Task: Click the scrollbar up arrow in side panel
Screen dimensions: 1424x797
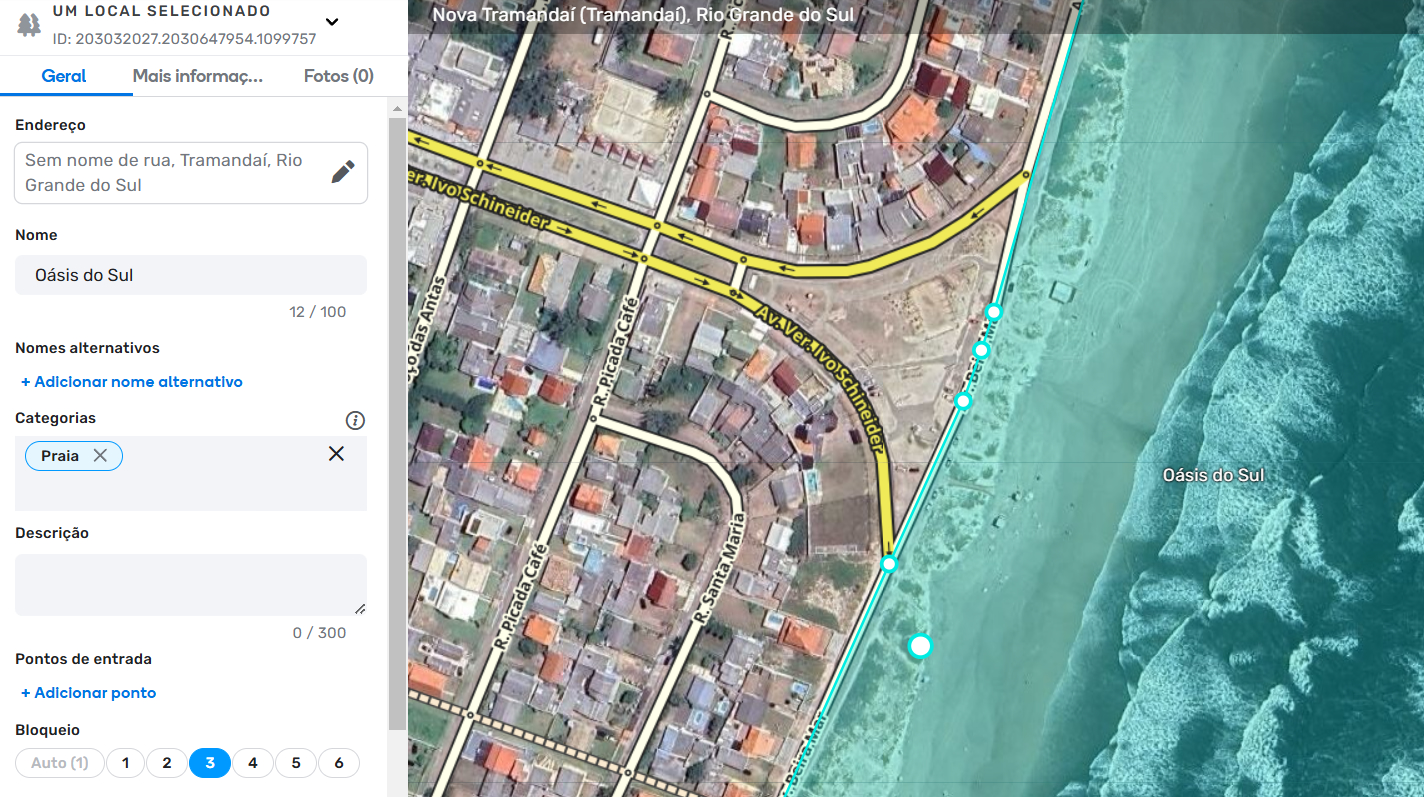Action: pyautogui.click(x=397, y=108)
